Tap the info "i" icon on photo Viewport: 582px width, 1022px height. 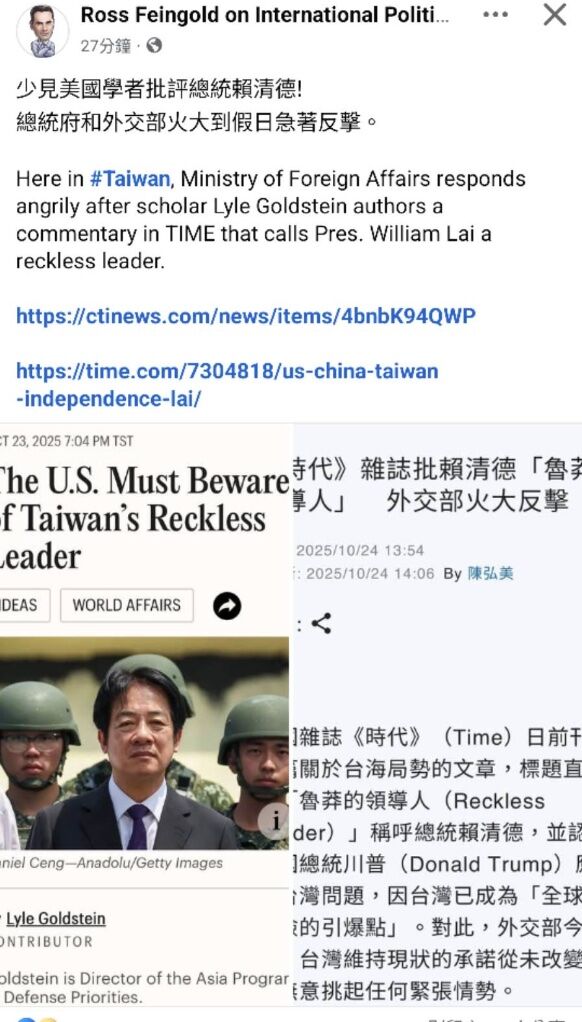pos(274,822)
